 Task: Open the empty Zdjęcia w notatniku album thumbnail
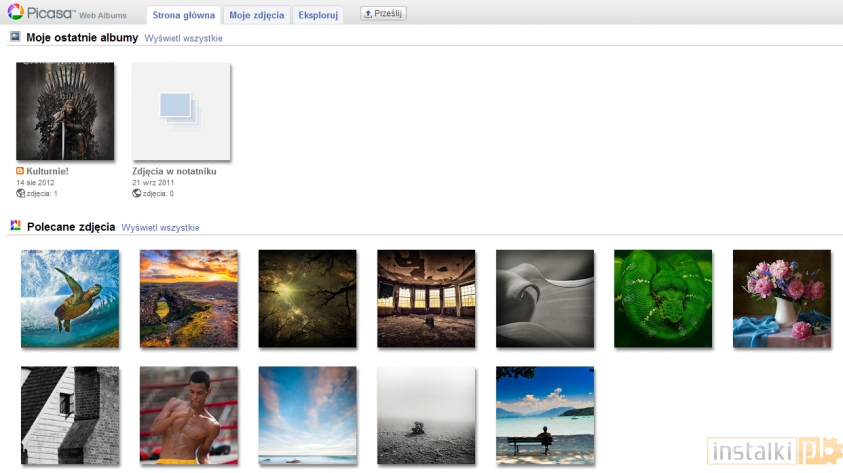click(x=181, y=111)
